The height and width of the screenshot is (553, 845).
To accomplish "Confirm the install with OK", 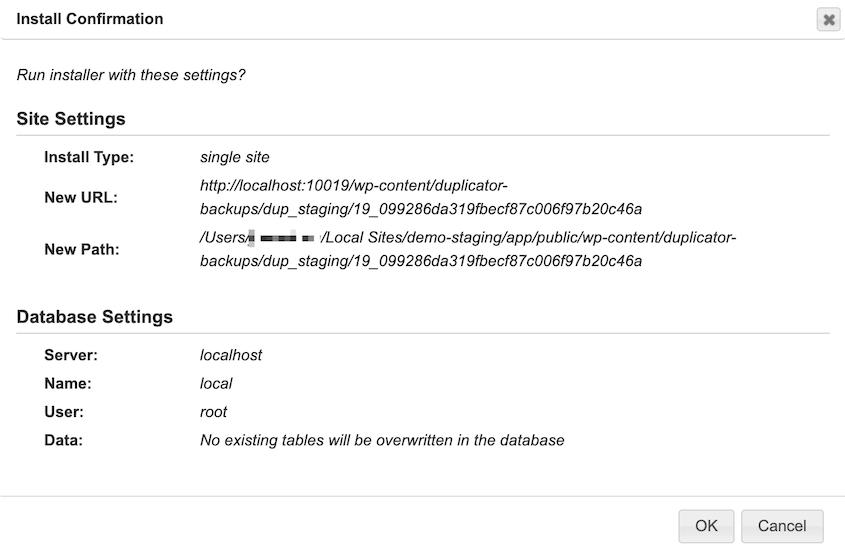I will click(706, 526).
